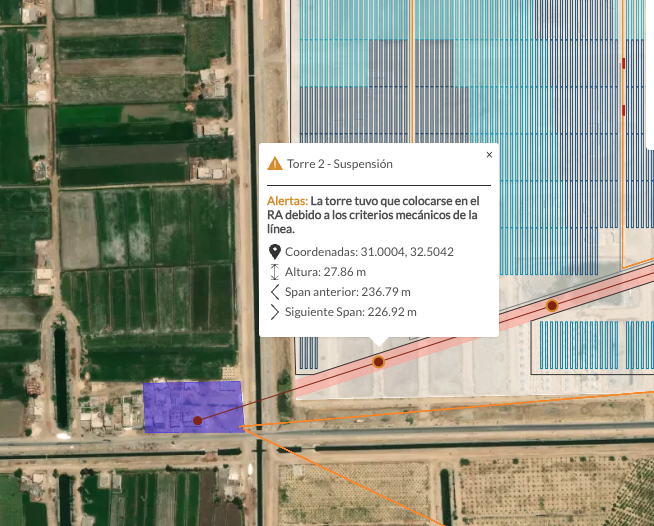Select the next tower marker on the red corridor
The image size is (654, 526).
tap(551, 305)
